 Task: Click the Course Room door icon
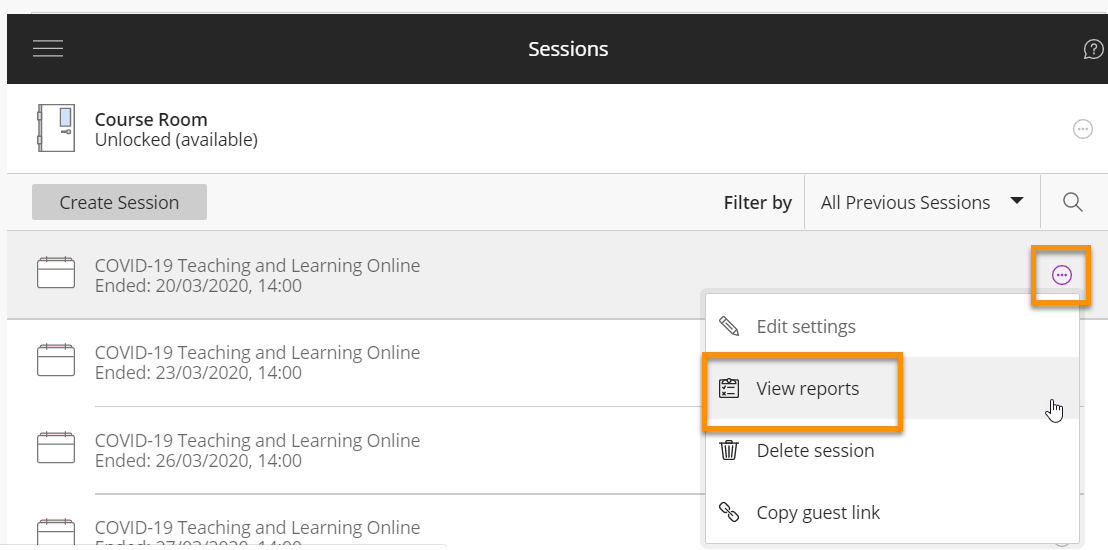click(55, 128)
